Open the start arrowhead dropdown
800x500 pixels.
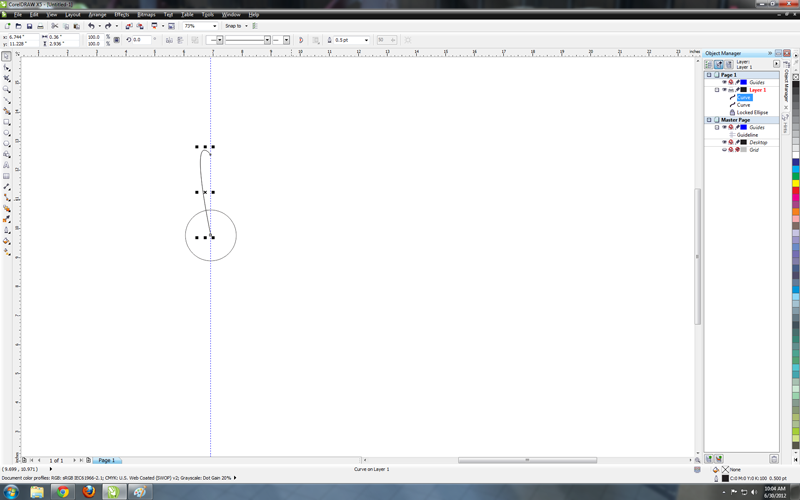tap(219, 40)
